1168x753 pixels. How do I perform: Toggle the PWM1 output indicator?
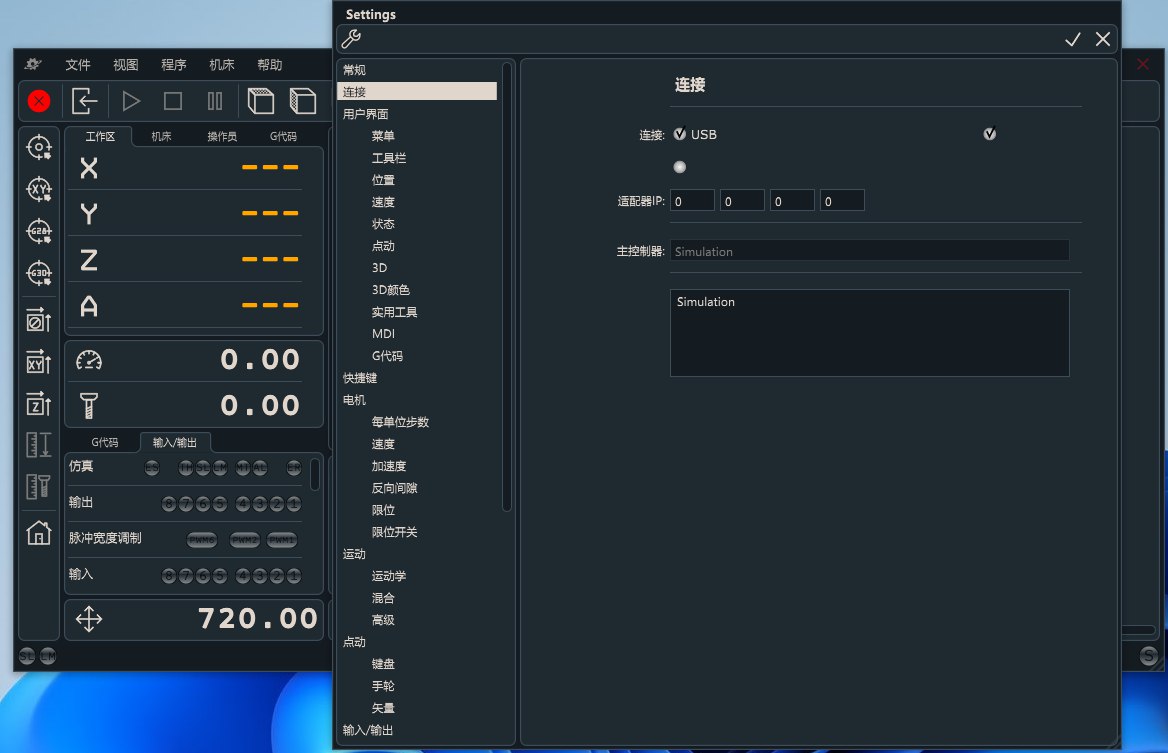click(282, 540)
